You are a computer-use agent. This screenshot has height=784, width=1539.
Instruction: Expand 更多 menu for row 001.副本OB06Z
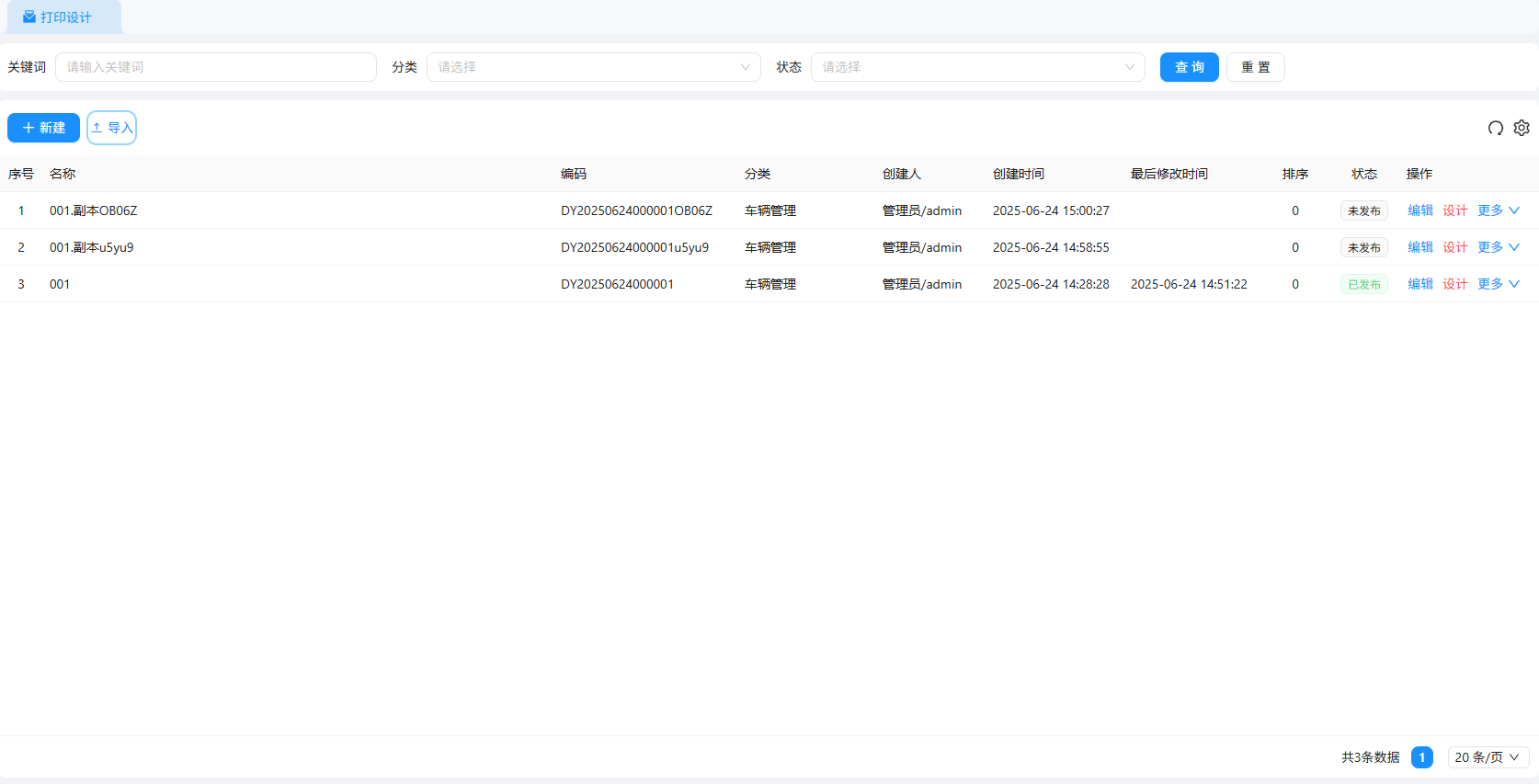click(x=1498, y=210)
